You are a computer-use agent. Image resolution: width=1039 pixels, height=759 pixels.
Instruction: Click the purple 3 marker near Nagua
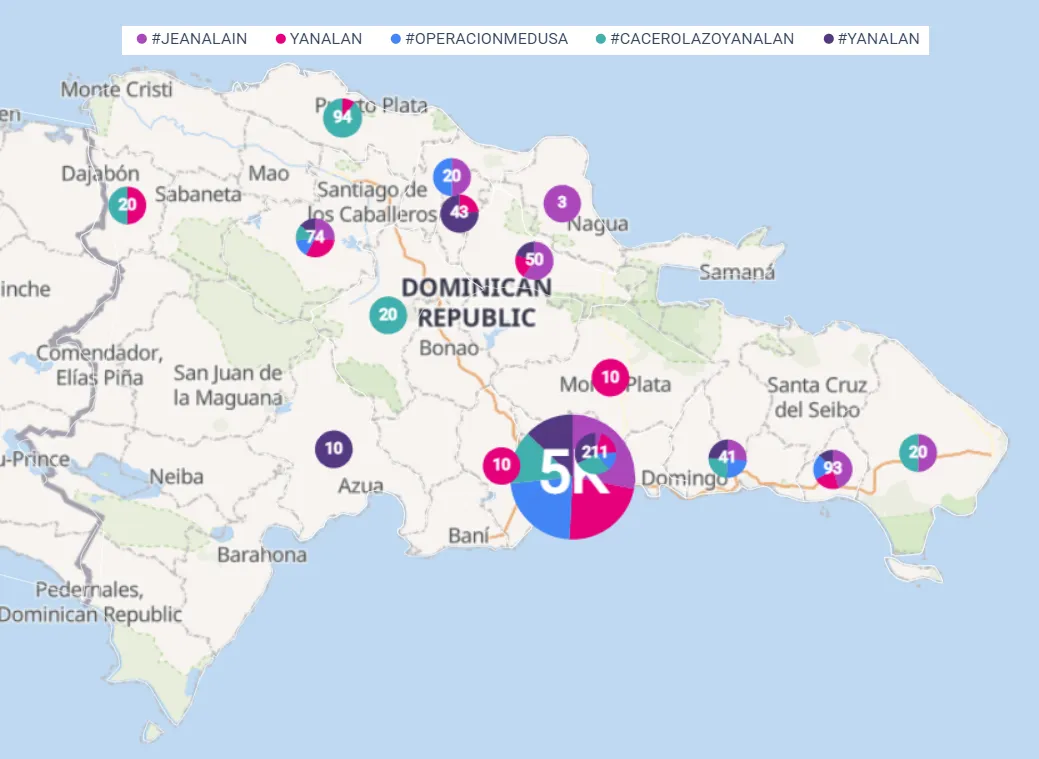click(x=562, y=203)
